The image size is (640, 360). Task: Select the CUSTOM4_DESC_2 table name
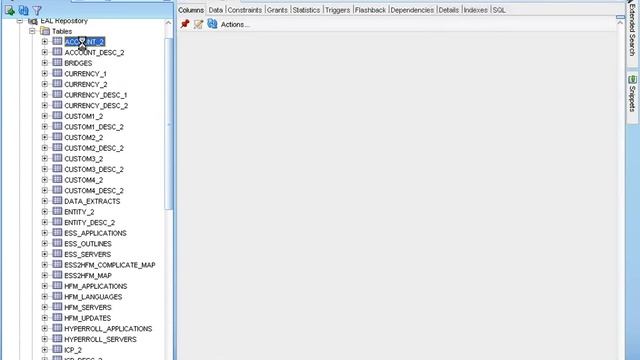click(x=94, y=191)
